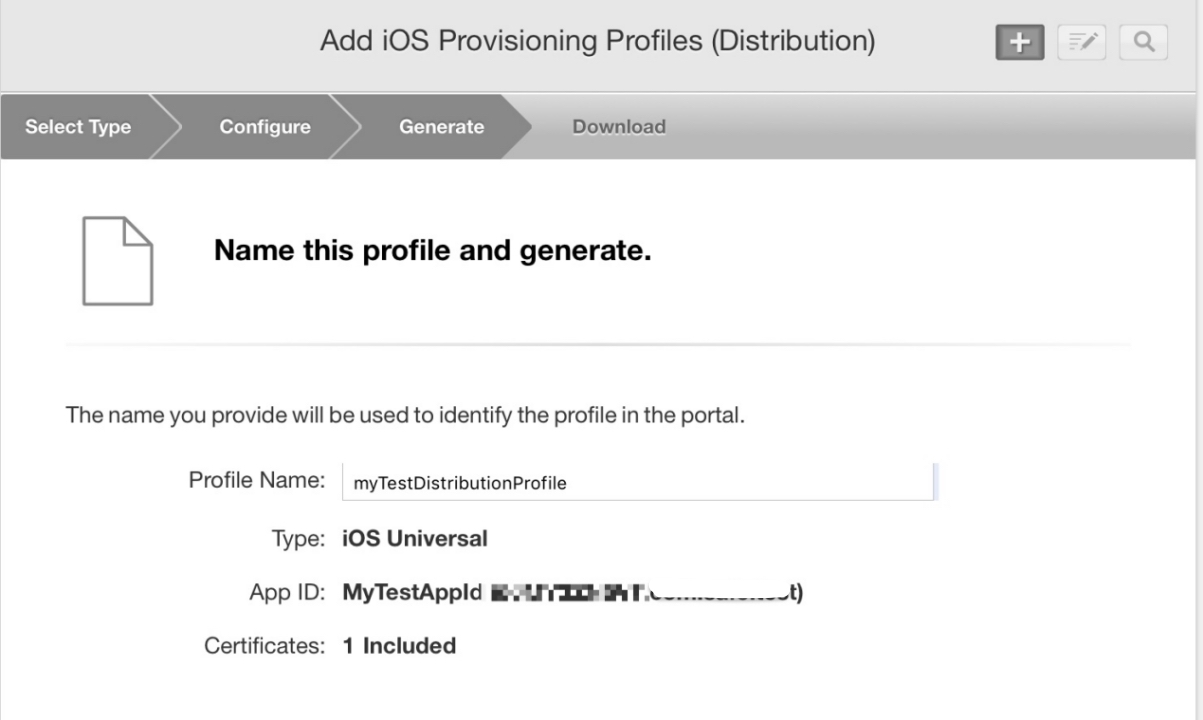Click the blank document file icon

(117, 260)
